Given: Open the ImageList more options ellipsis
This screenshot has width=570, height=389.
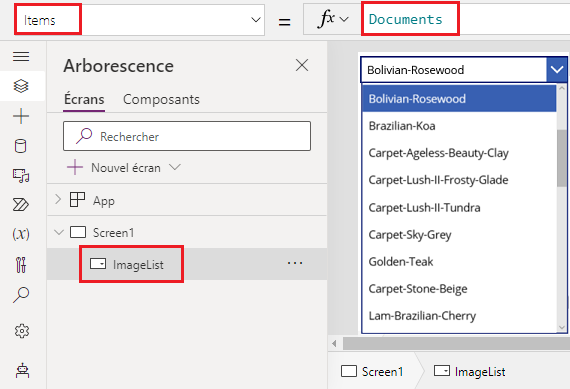Looking at the screenshot, I should coord(295,263).
